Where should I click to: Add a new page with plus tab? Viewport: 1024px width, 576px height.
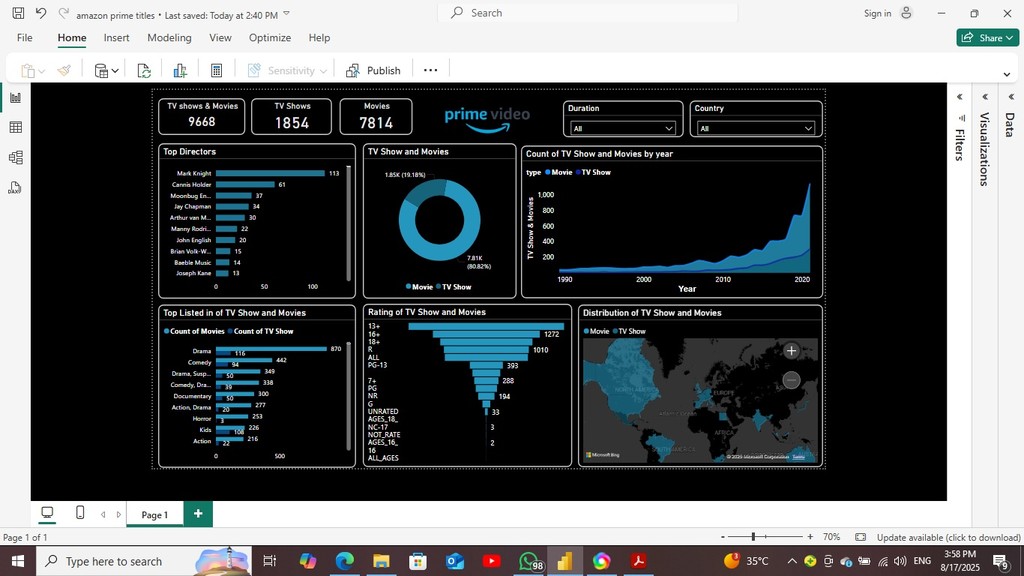[198, 513]
